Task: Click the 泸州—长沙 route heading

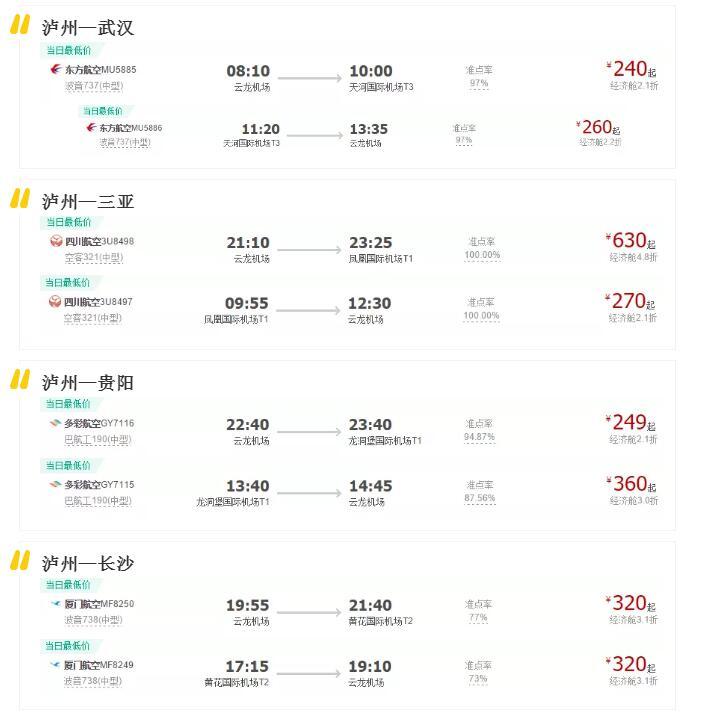Action: pyautogui.click(x=88, y=563)
